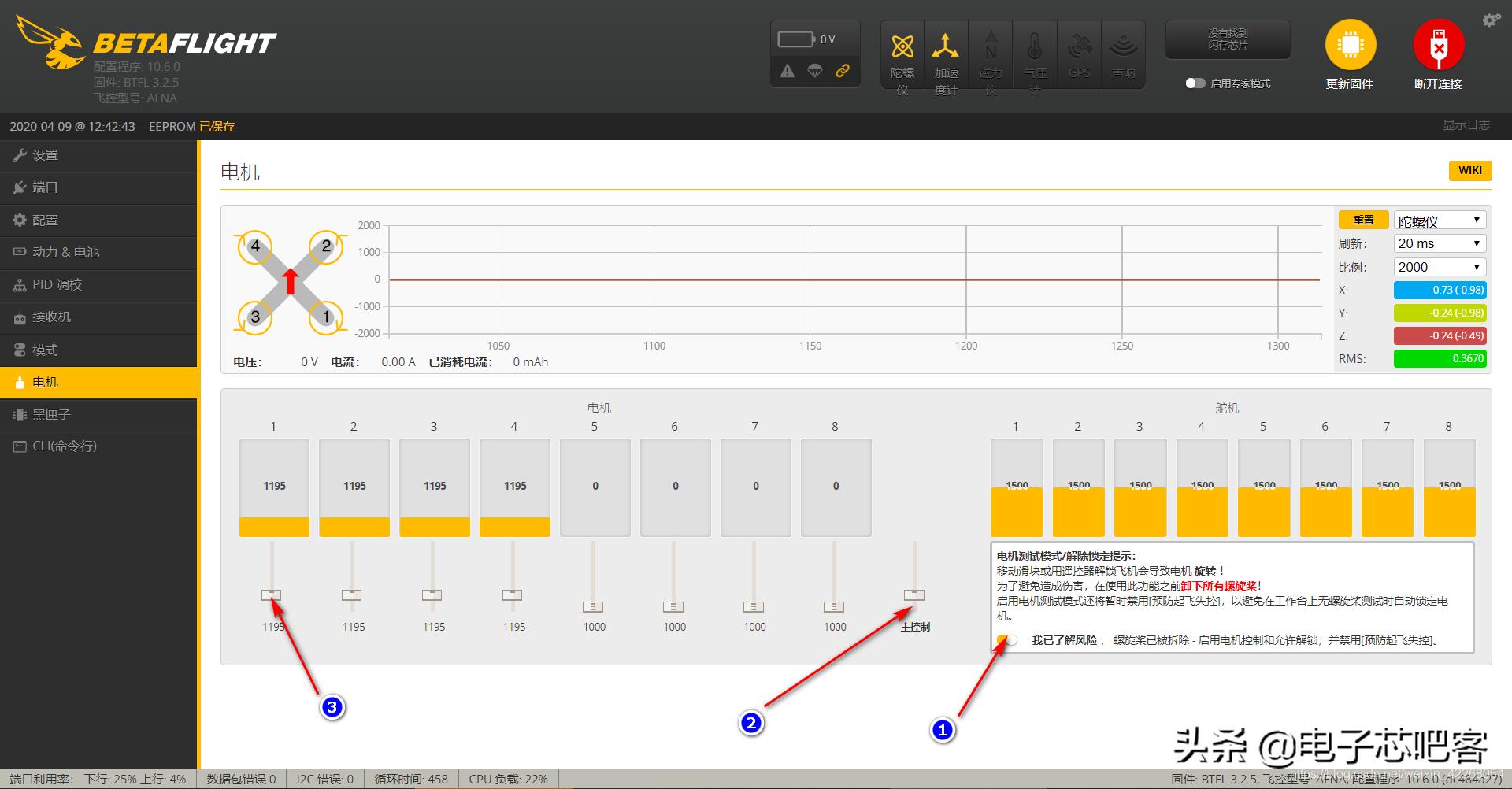Screen dimensions: 1512x789
Task: Switch to the CLI(命令行) tab
Action: tap(64, 446)
